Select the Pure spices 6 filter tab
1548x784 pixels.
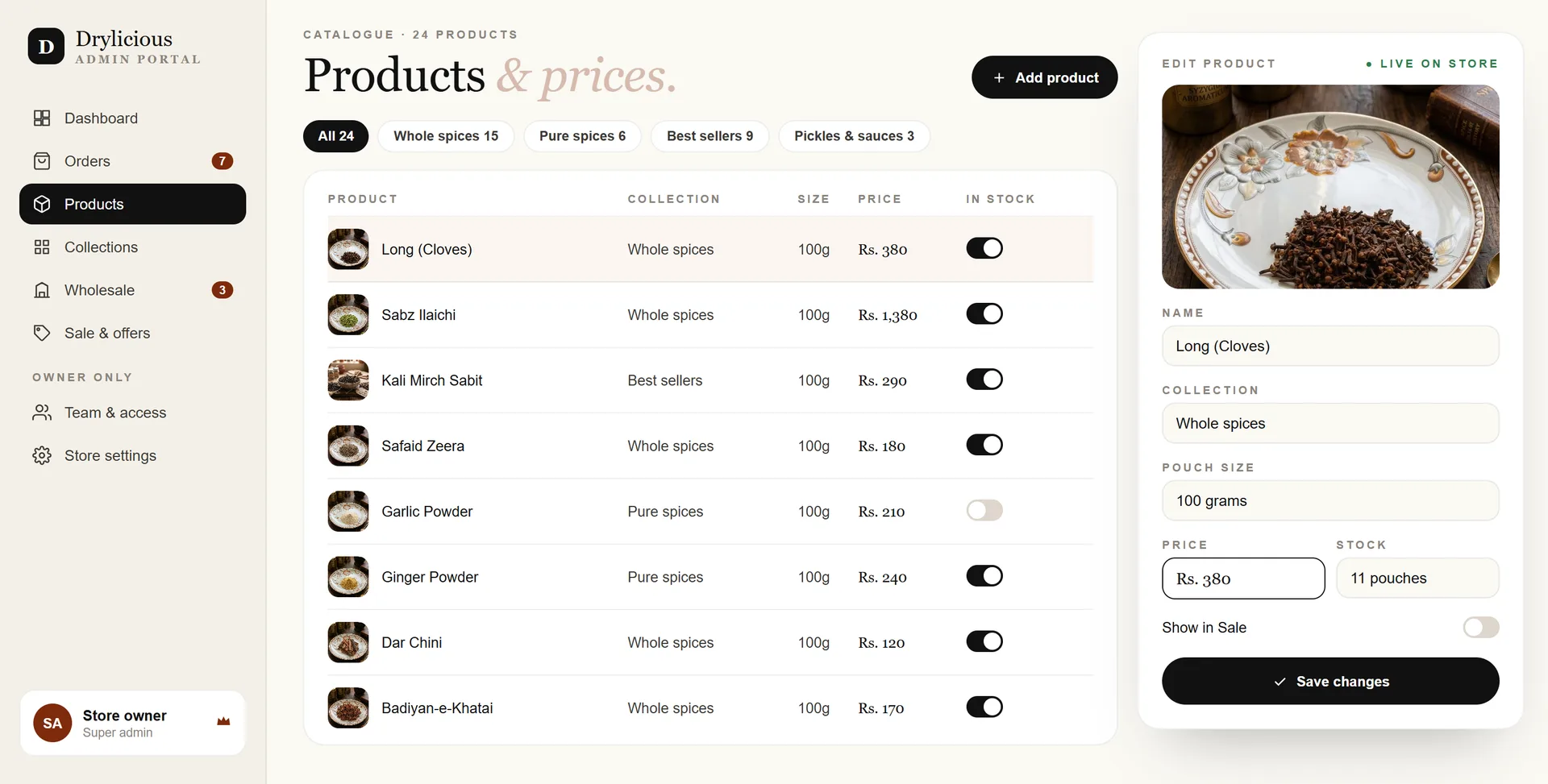tap(582, 136)
